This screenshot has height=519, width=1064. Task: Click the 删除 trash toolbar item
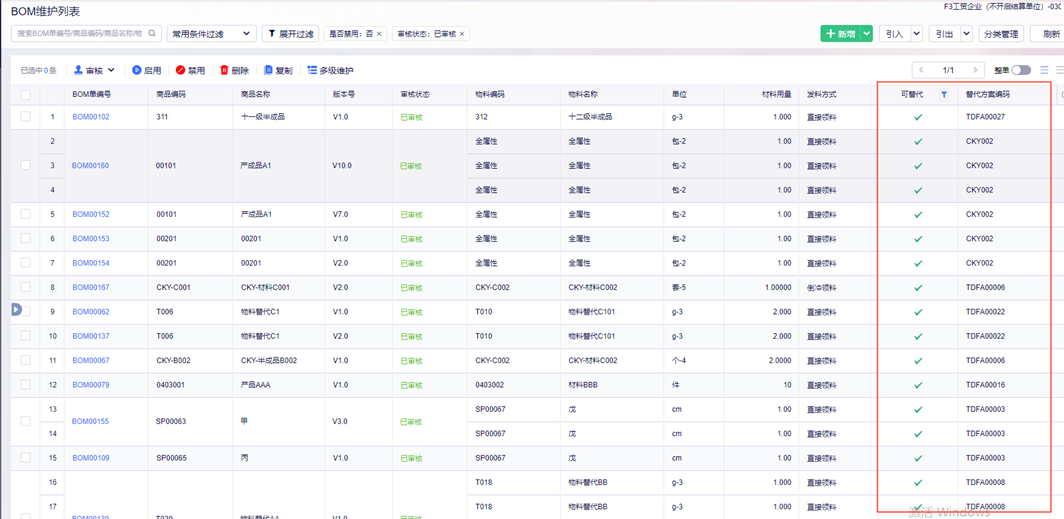click(235, 70)
